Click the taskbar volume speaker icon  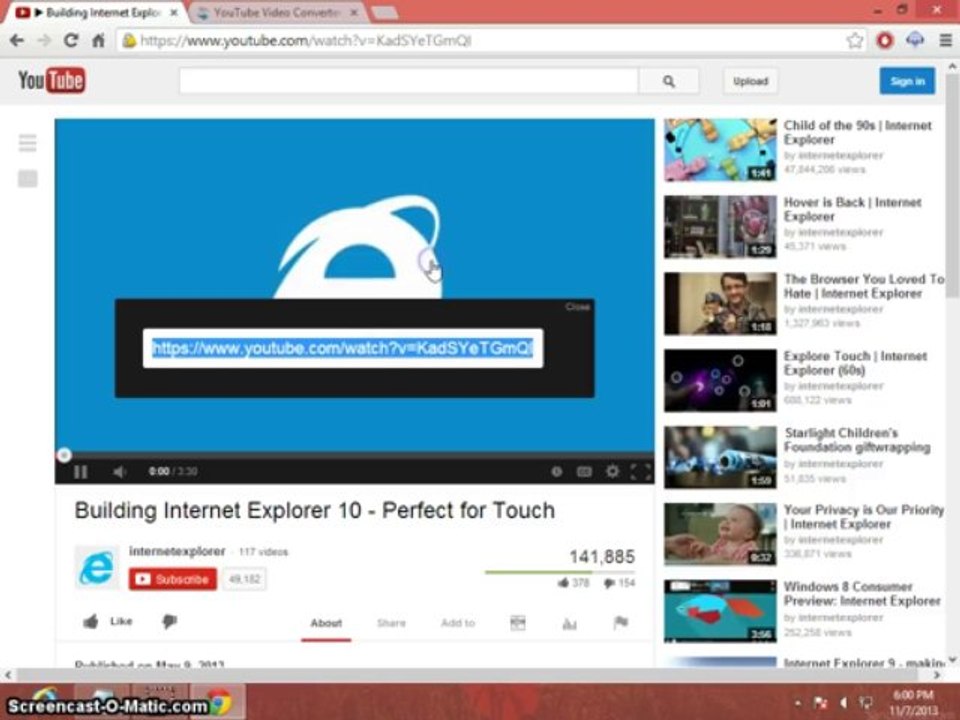(844, 703)
